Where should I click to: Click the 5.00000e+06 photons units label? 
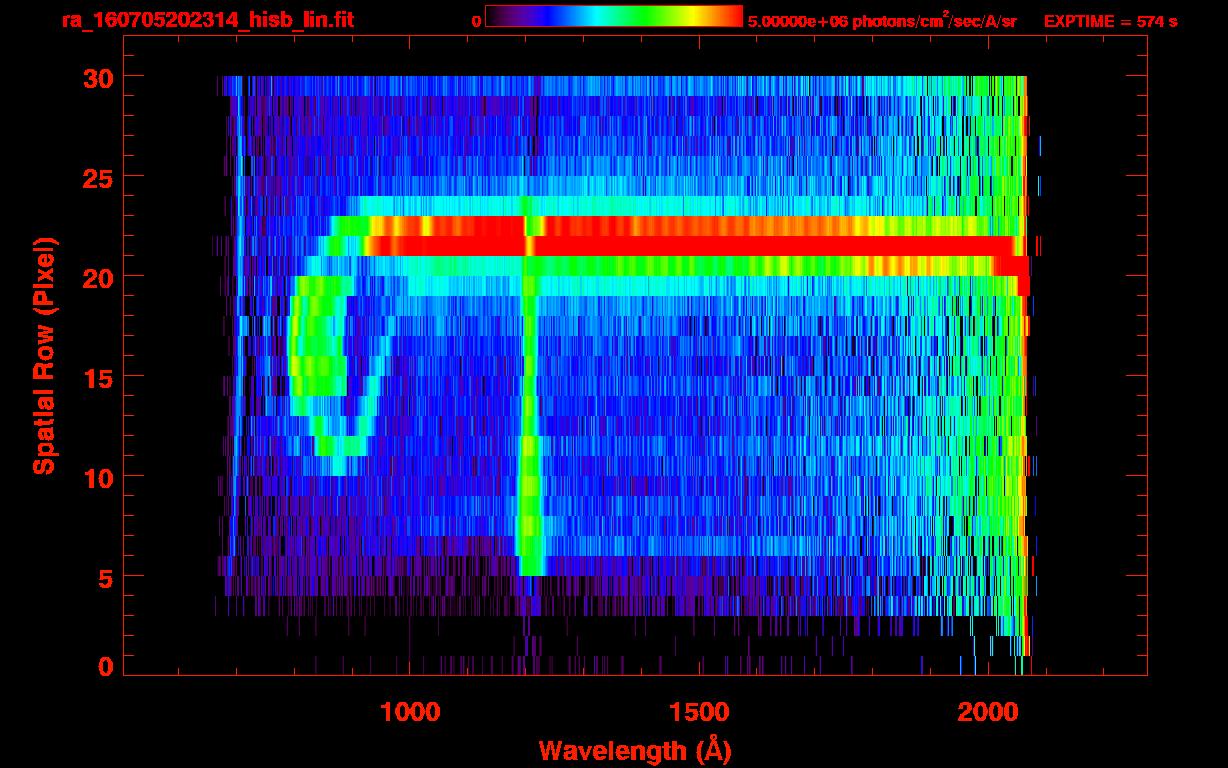click(882, 21)
